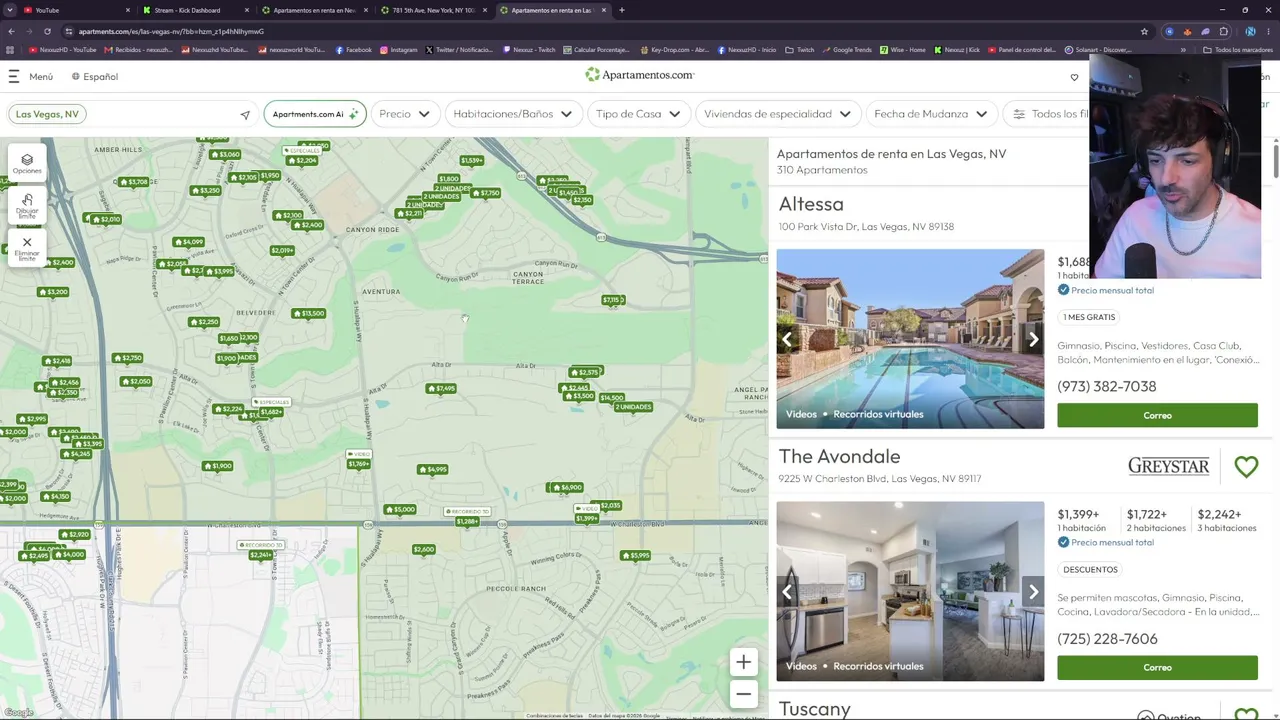The height and width of the screenshot is (720, 1280).
Task: Click the Las Vegas, NV search chip
Action: click(47, 114)
